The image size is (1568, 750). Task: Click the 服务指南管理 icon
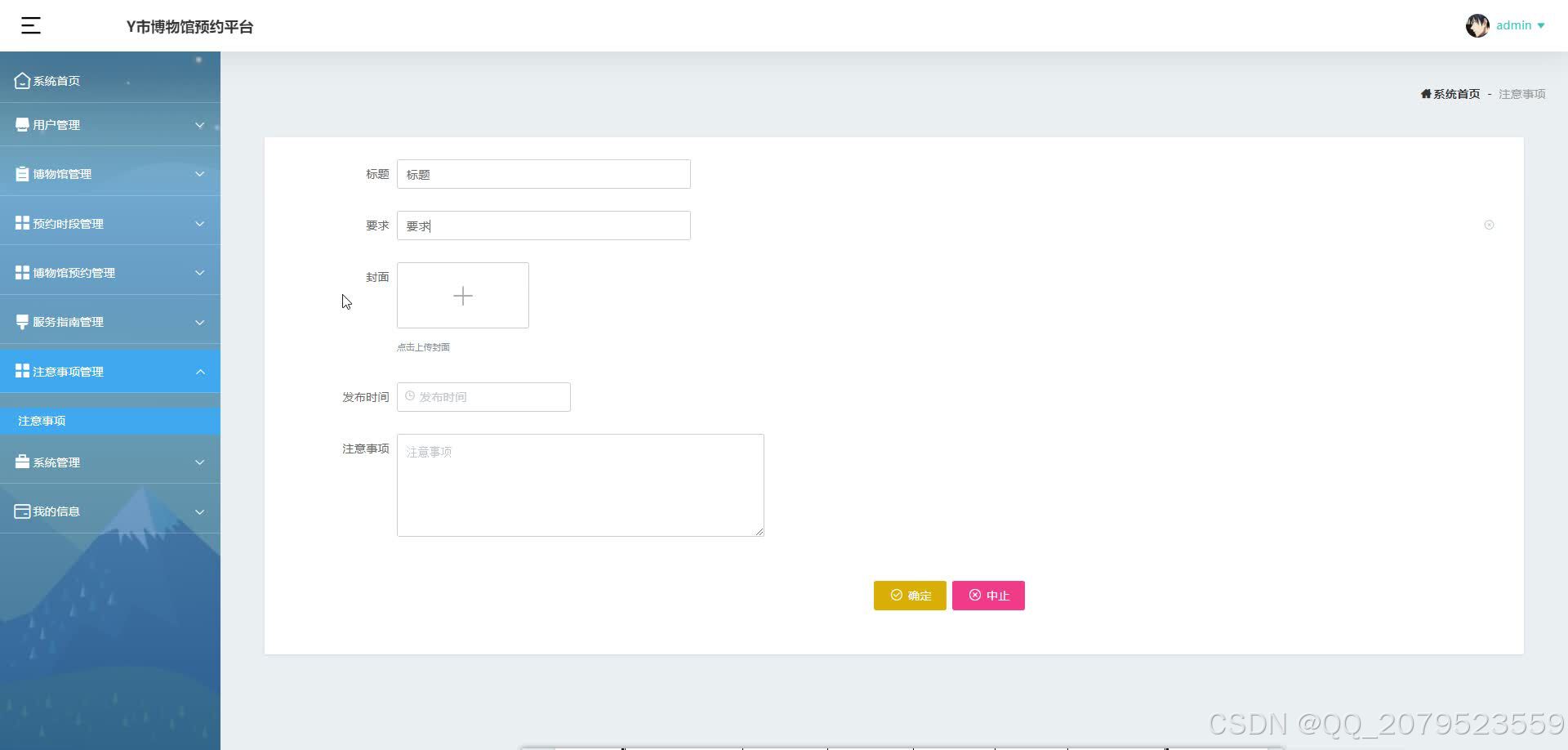tap(22, 322)
